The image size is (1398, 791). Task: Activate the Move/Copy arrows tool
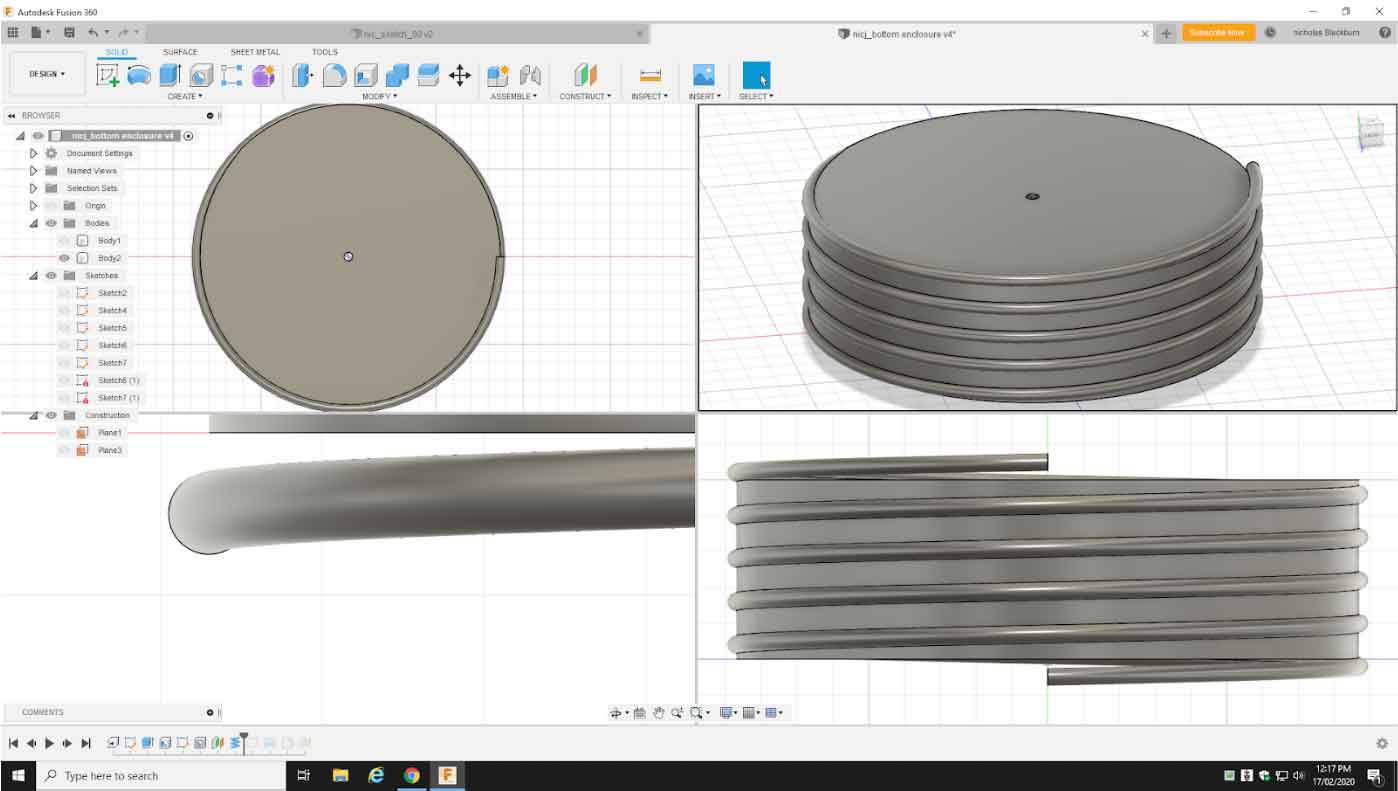coord(460,75)
